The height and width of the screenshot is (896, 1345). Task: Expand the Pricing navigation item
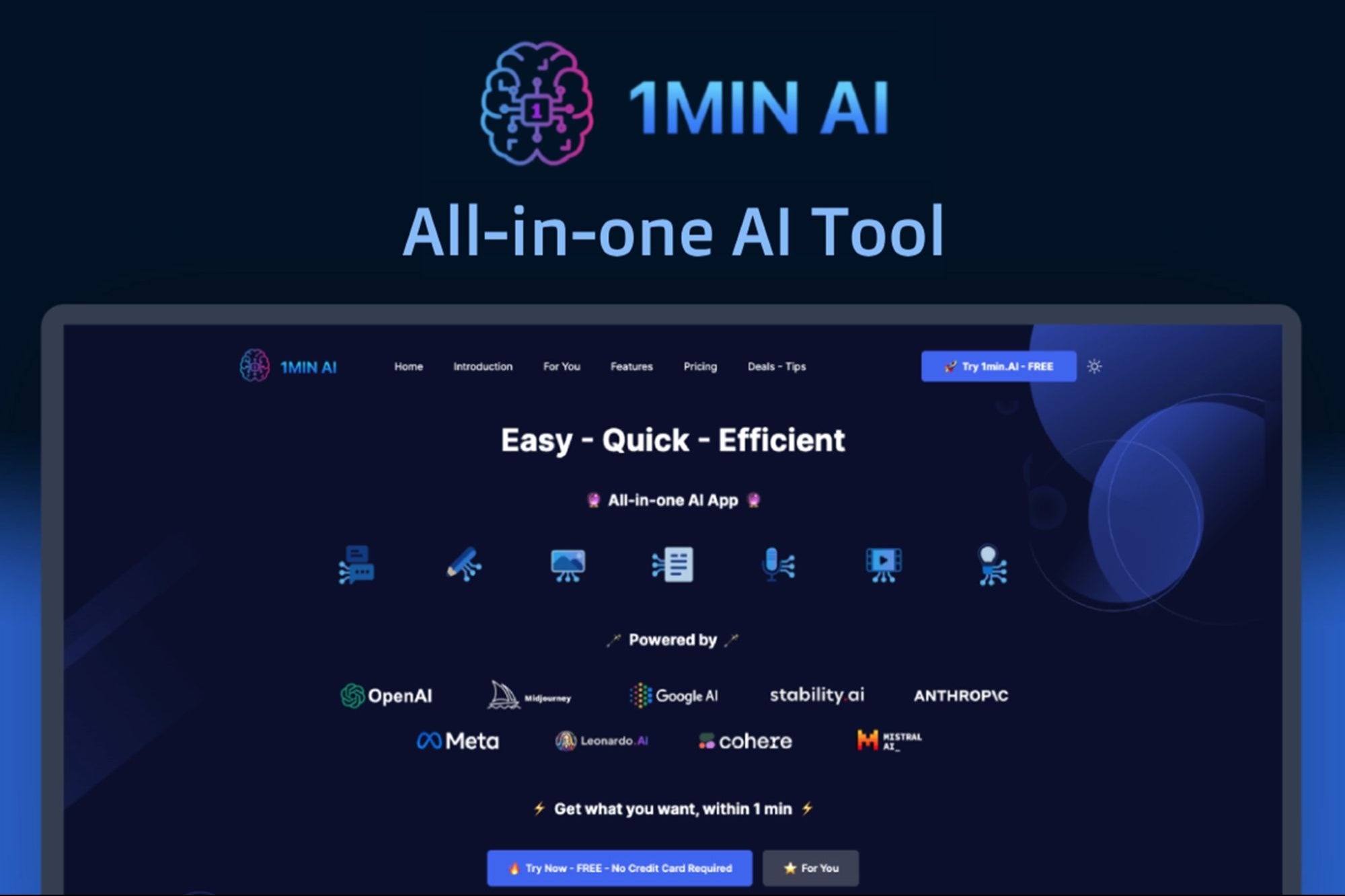699,366
